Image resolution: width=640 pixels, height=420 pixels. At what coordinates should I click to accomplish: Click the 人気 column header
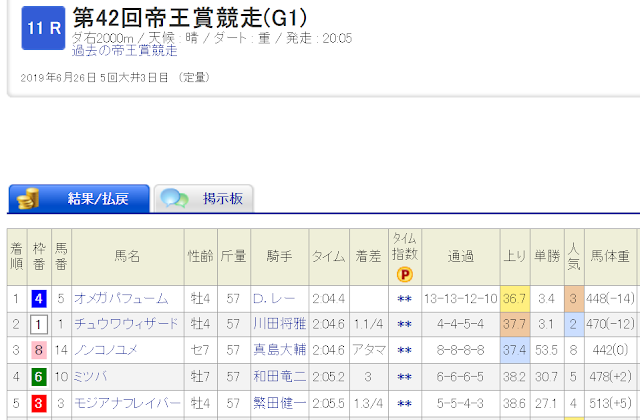pos(574,256)
